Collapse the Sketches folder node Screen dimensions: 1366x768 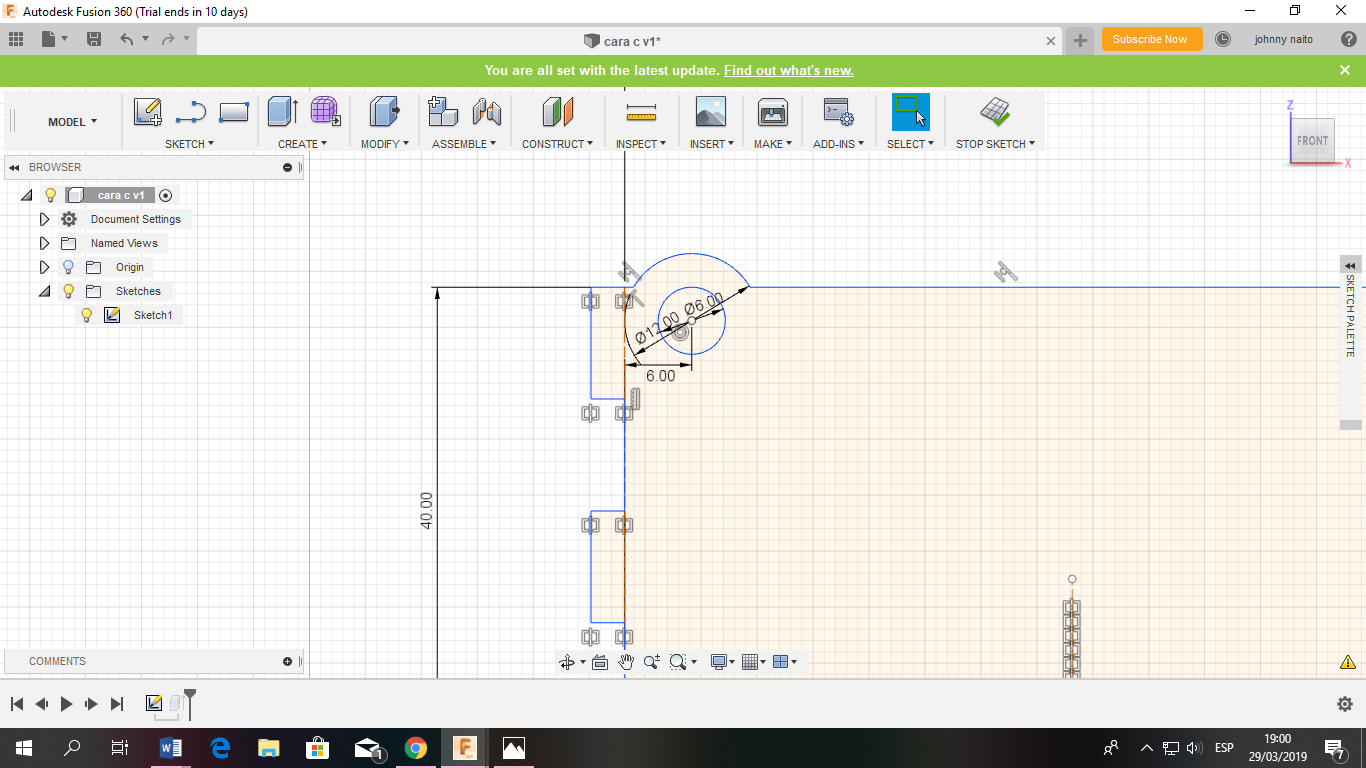click(44, 291)
